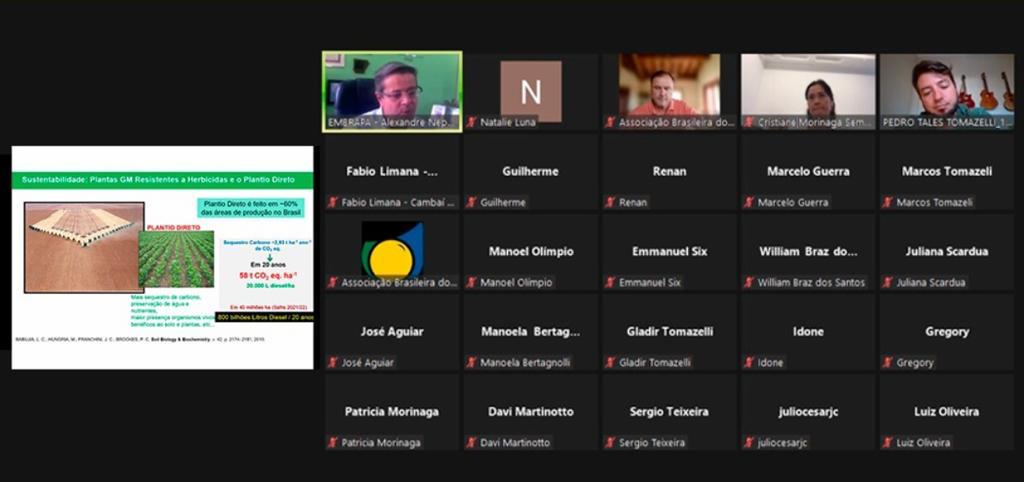Select the Juliana Scardua participant tile
Image resolution: width=1024 pixels, height=482 pixels.
(x=946, y=252)
